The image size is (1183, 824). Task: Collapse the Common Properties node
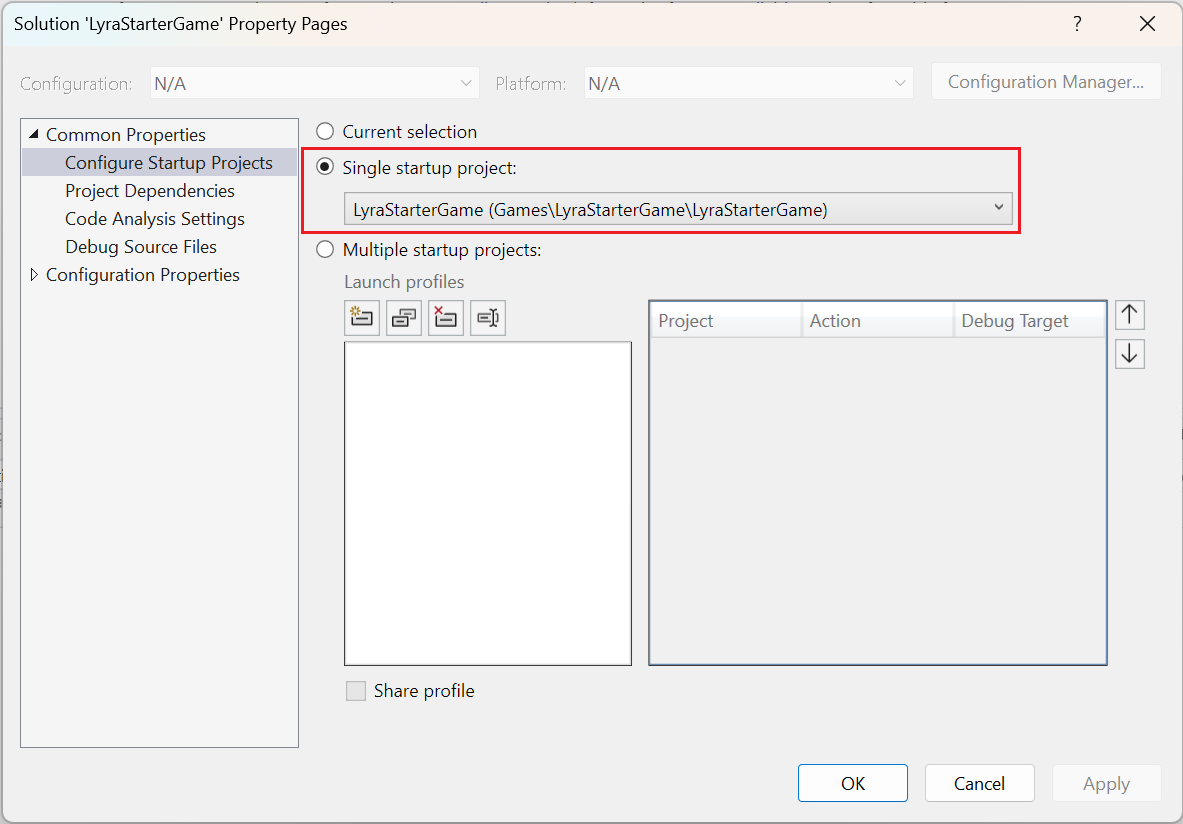click(33, 134)
